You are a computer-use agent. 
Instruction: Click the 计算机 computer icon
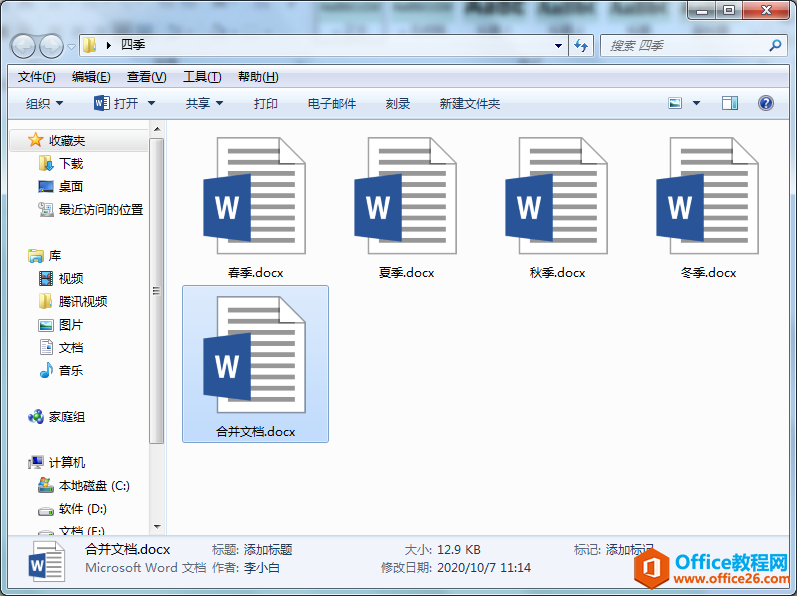tap(36, 462)
